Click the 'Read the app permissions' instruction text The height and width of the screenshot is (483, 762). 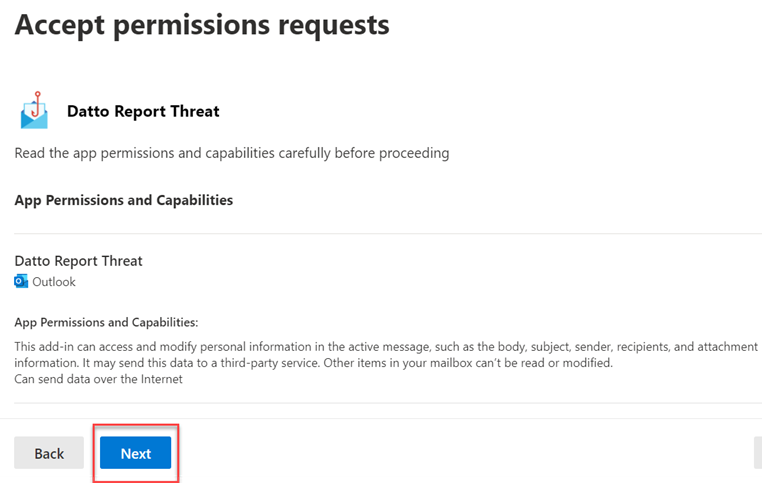[x=232, y=153]
